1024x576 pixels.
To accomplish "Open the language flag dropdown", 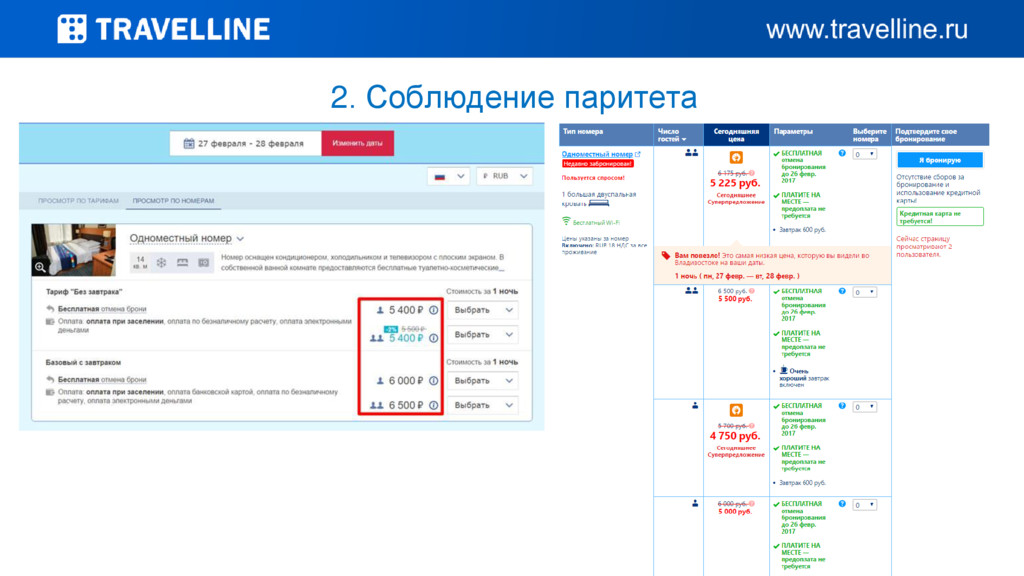I will (449, 176).
